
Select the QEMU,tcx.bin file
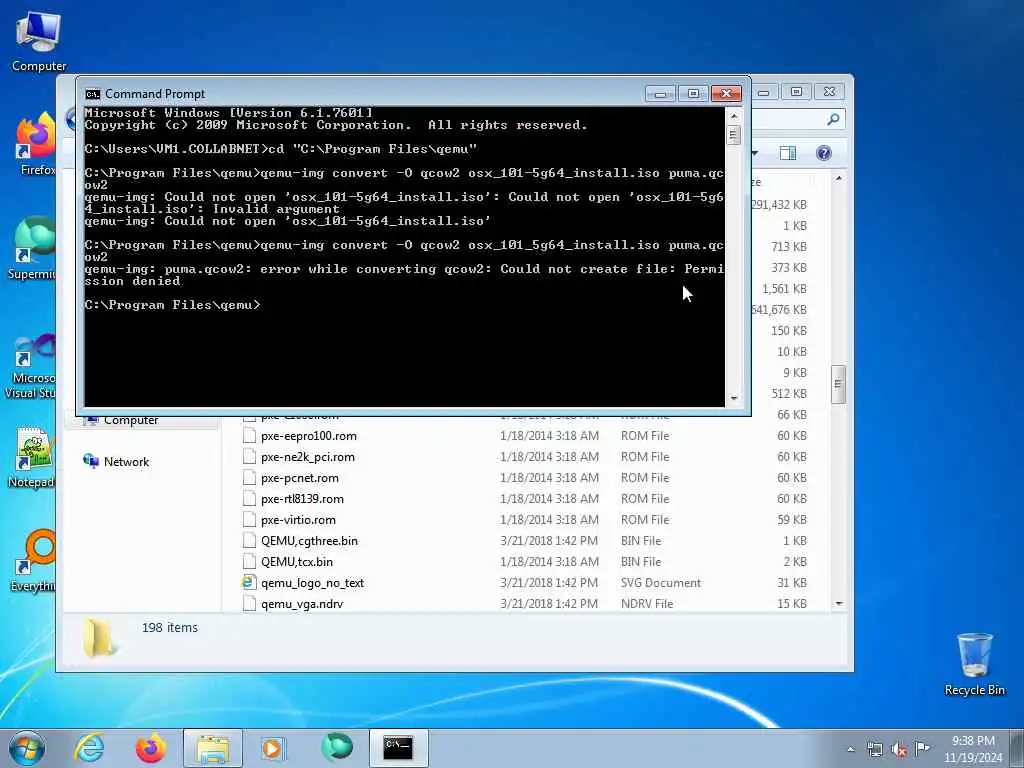[x=296, y=561]
